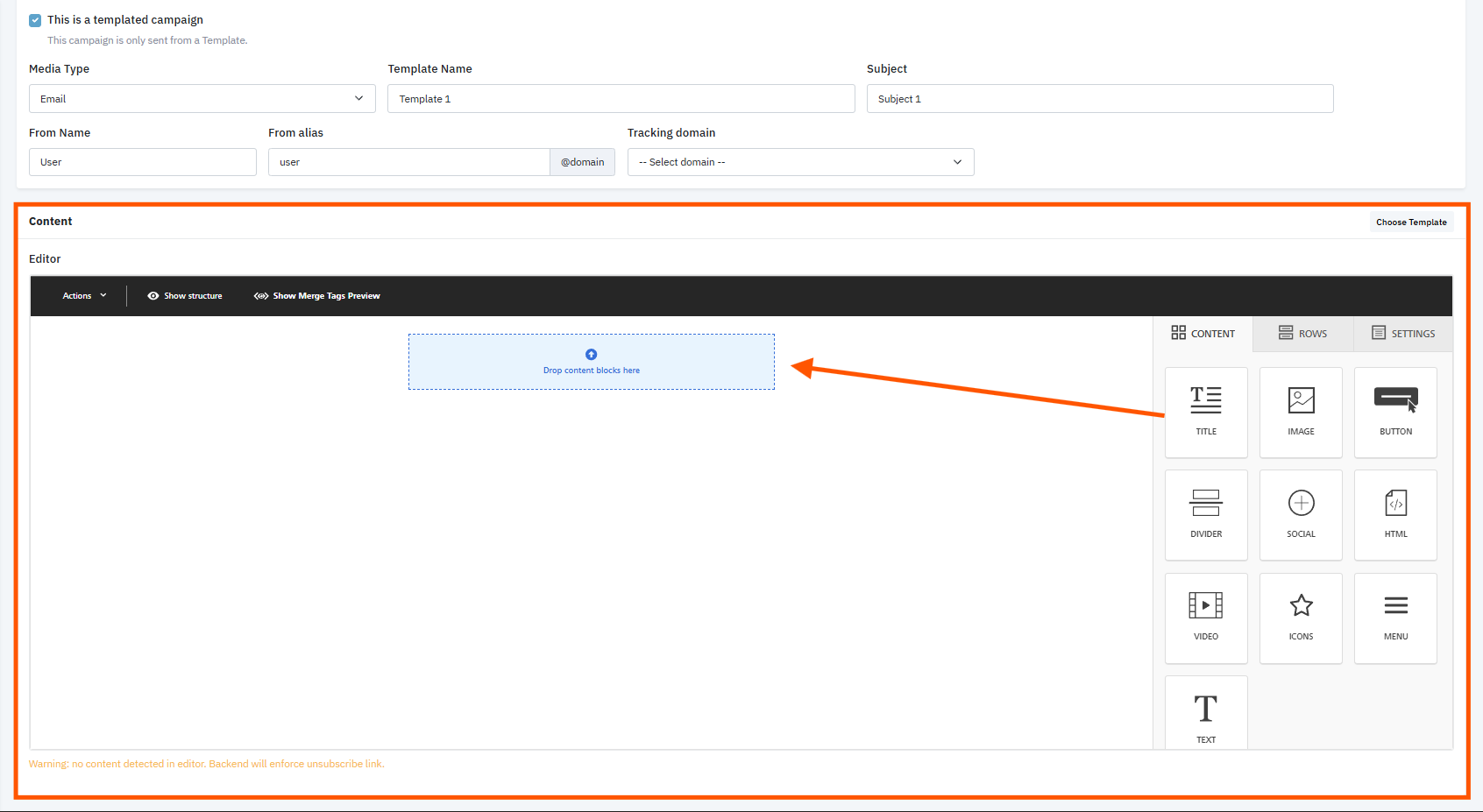
Task: Pick the Button content block
Action: point(1395,413)
